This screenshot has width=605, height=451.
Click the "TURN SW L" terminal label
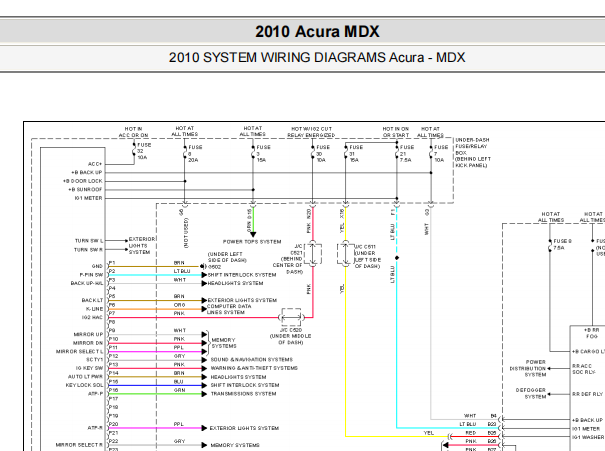89,241
